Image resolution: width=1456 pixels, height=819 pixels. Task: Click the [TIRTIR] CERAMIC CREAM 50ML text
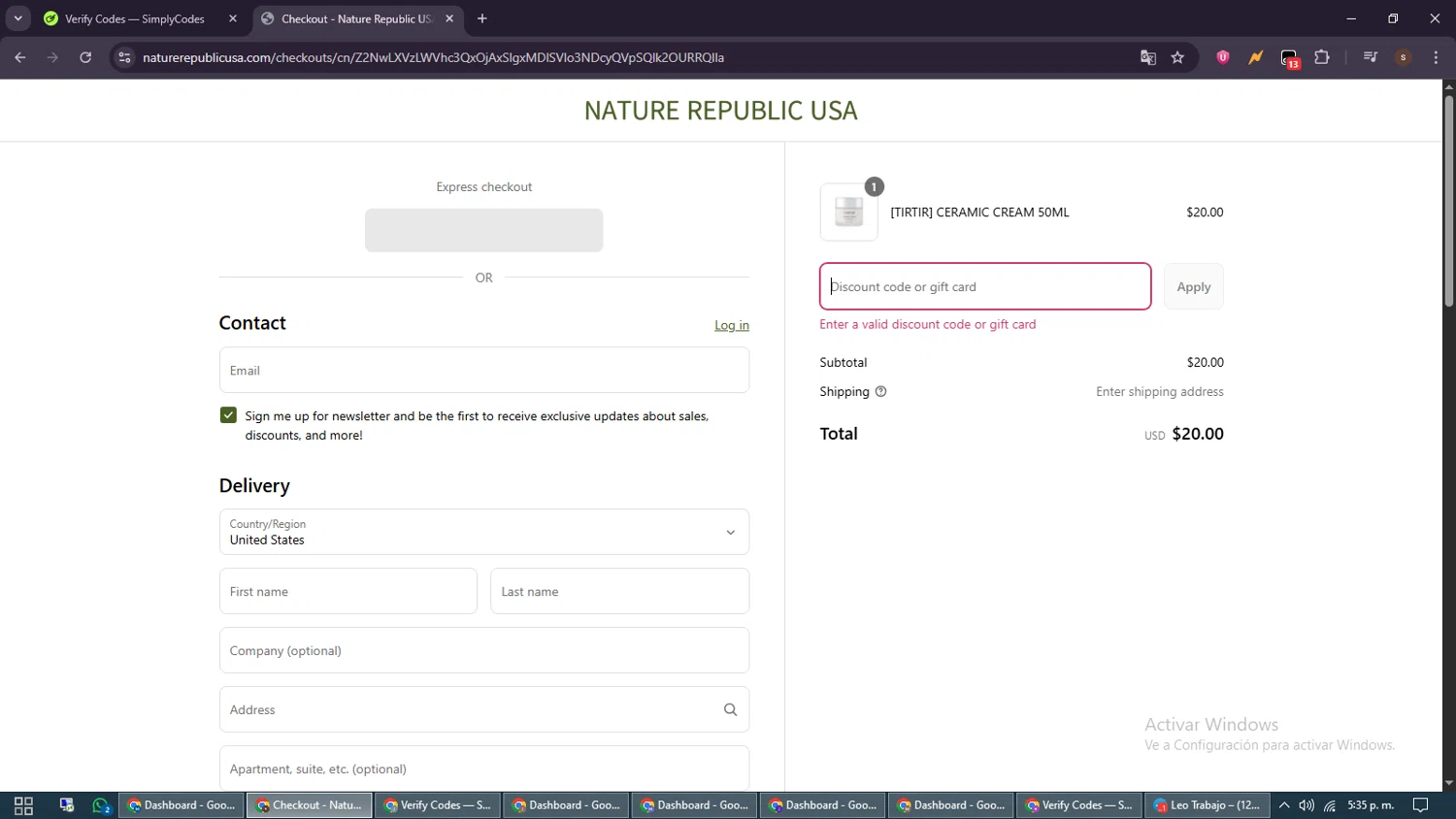click(979, 212)
